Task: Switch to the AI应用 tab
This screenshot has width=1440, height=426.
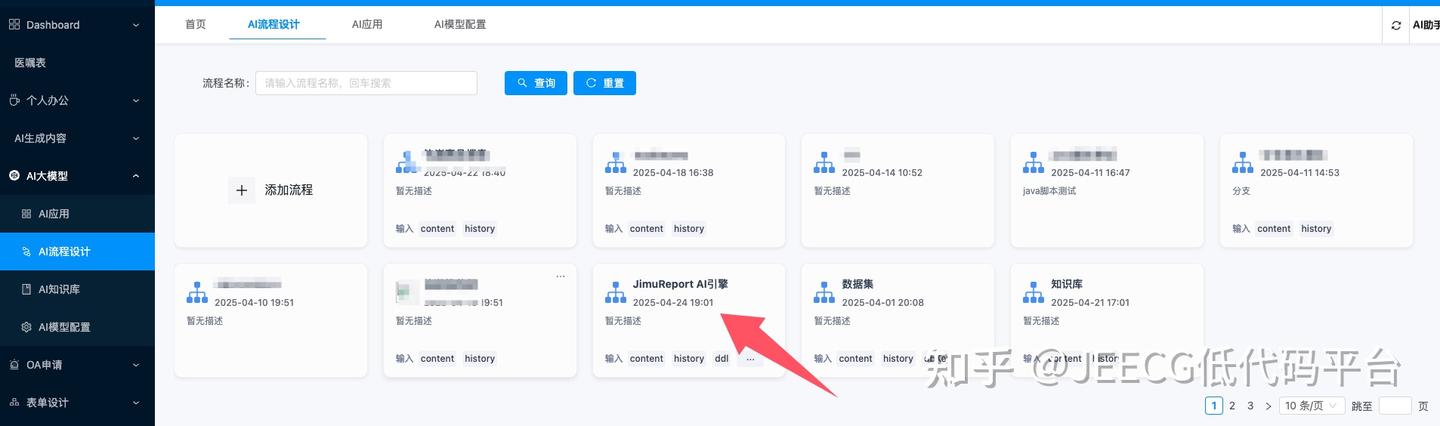Action: point(367,24)
